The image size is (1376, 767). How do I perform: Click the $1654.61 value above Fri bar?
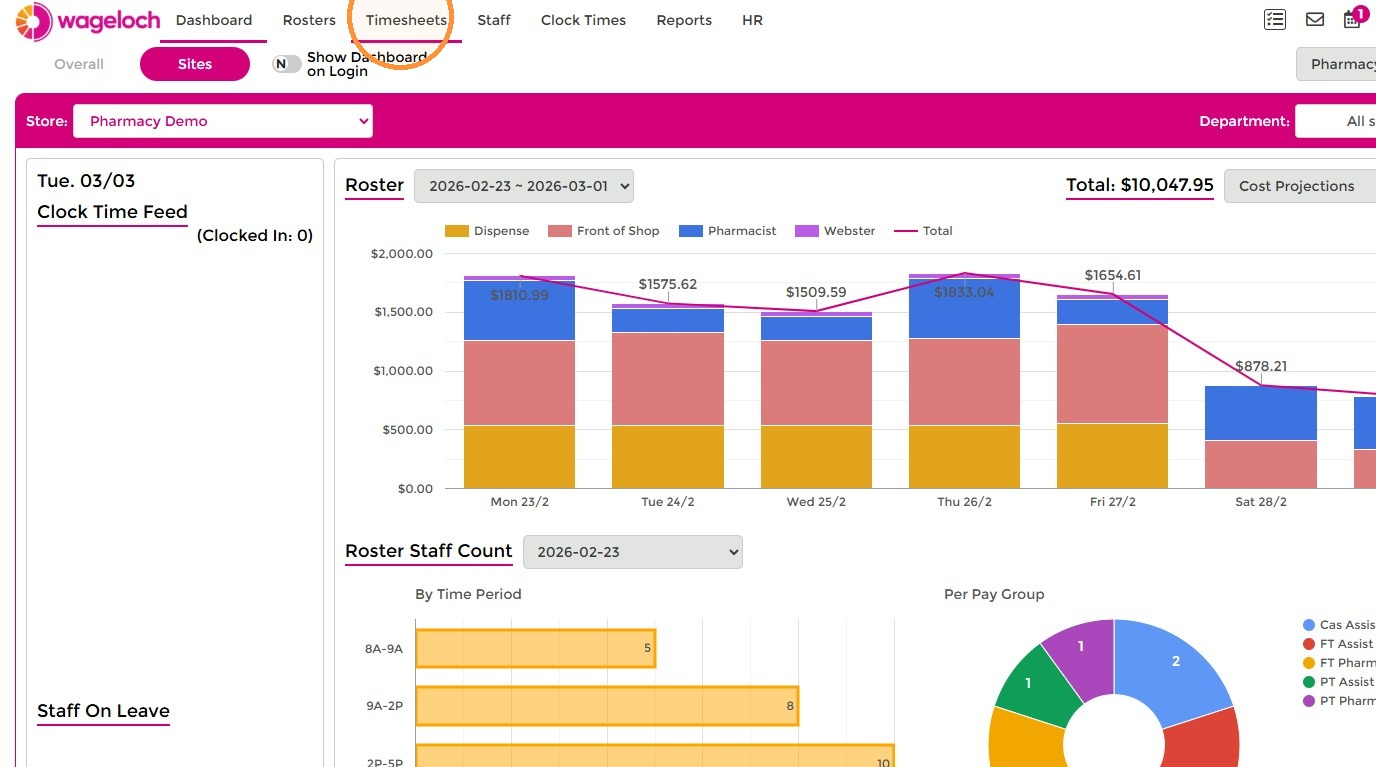1113,275
